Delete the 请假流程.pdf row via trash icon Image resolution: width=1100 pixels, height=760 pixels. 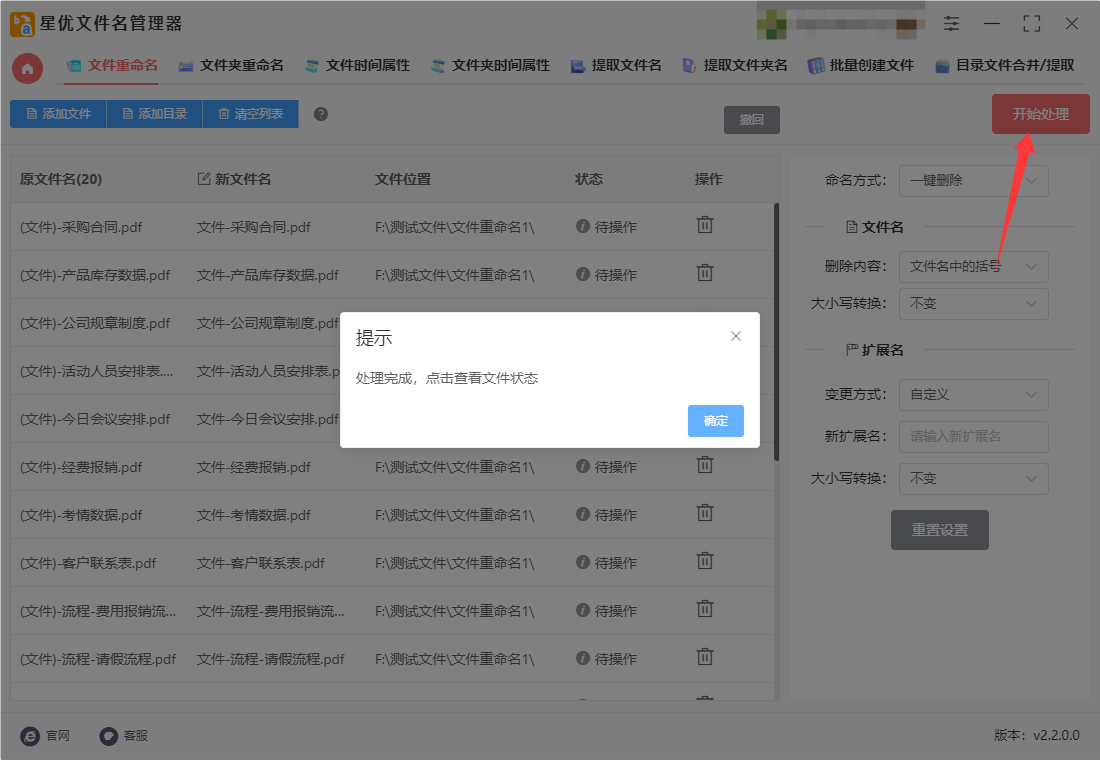(704, 658)
